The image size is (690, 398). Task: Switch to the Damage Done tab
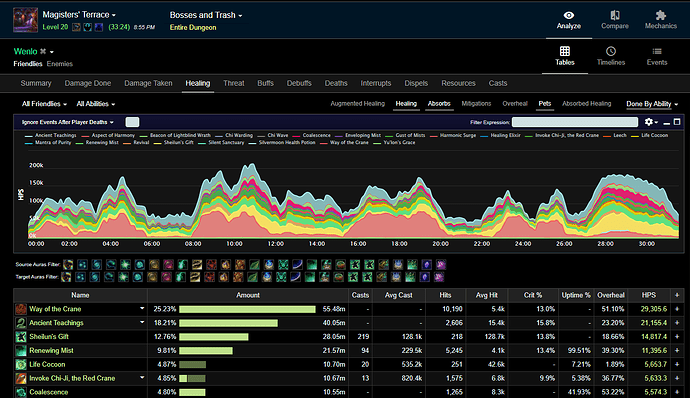[88, 83]
